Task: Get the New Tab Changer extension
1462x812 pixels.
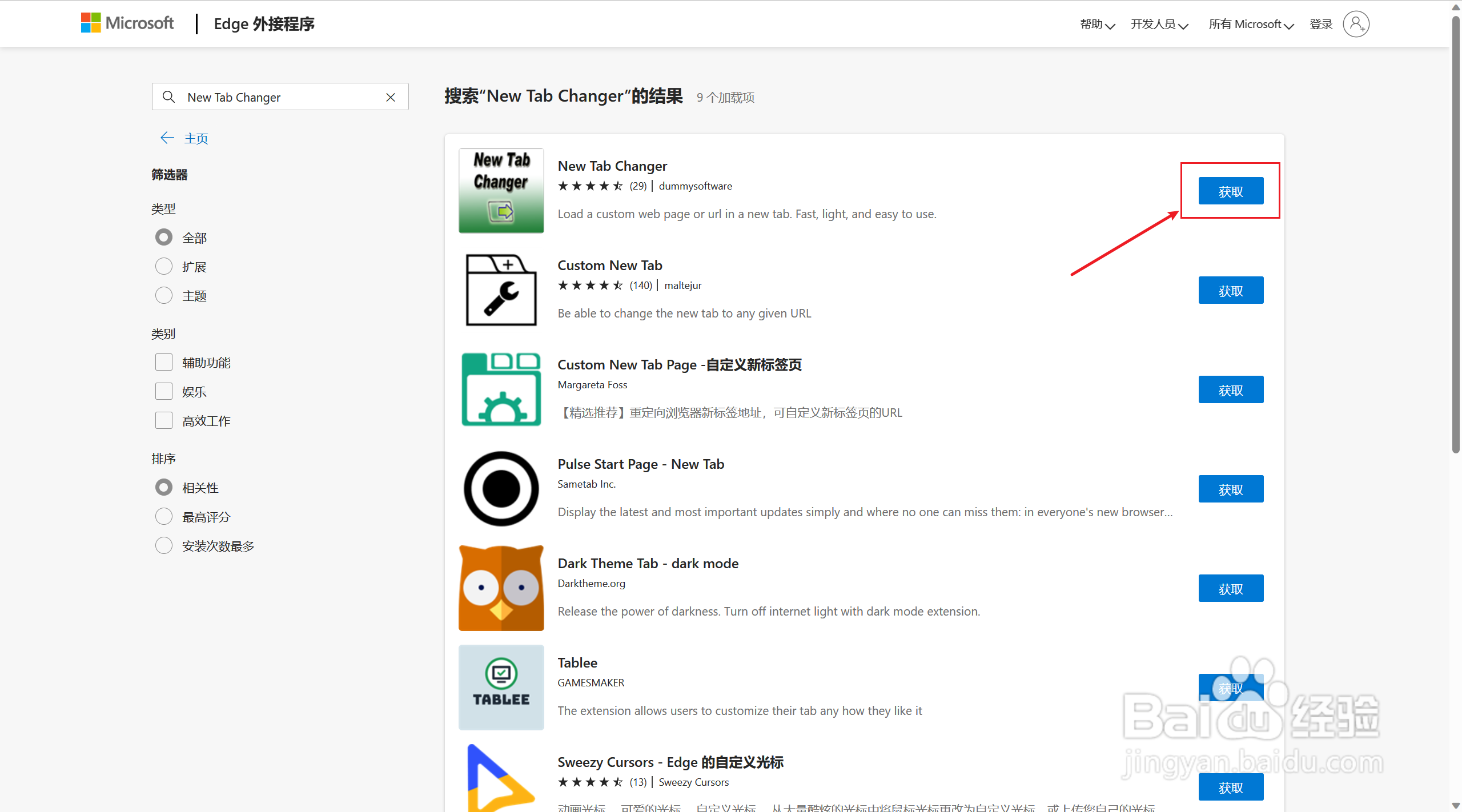Action: [1231, 191]
